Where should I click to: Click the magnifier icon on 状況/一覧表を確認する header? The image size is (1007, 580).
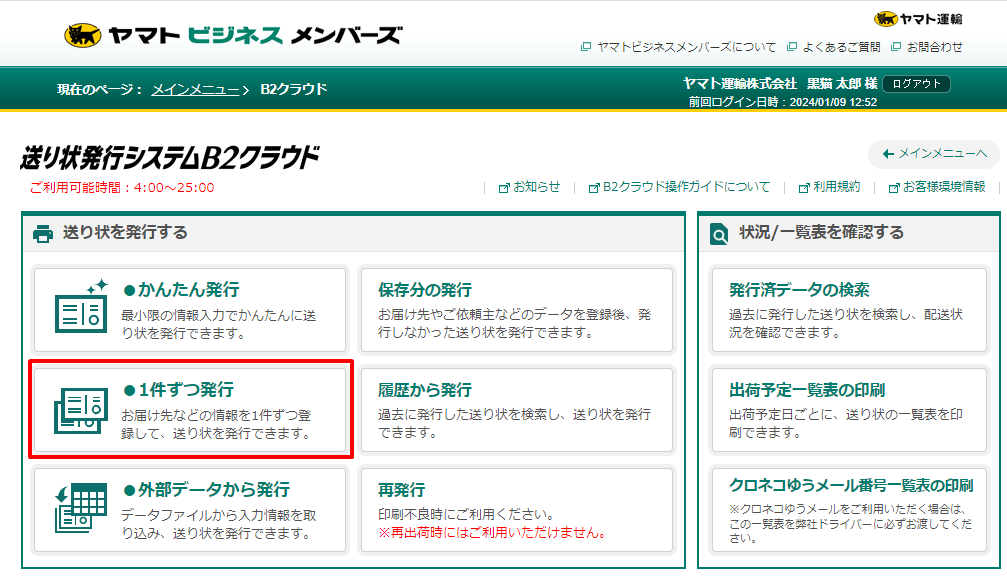[x=720, y=230]
